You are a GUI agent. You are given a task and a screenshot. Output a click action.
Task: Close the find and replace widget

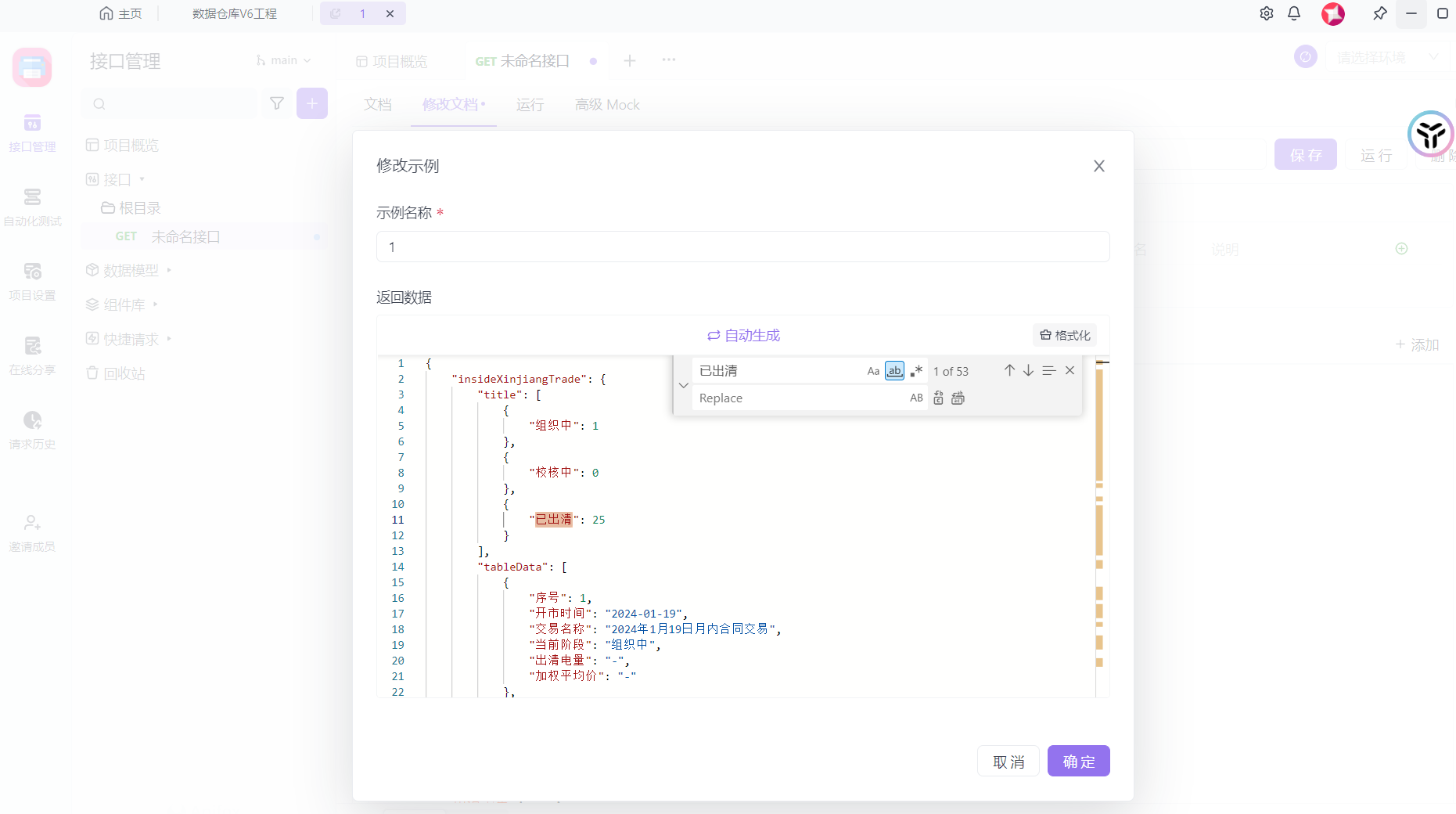[x=1070, y=370]
